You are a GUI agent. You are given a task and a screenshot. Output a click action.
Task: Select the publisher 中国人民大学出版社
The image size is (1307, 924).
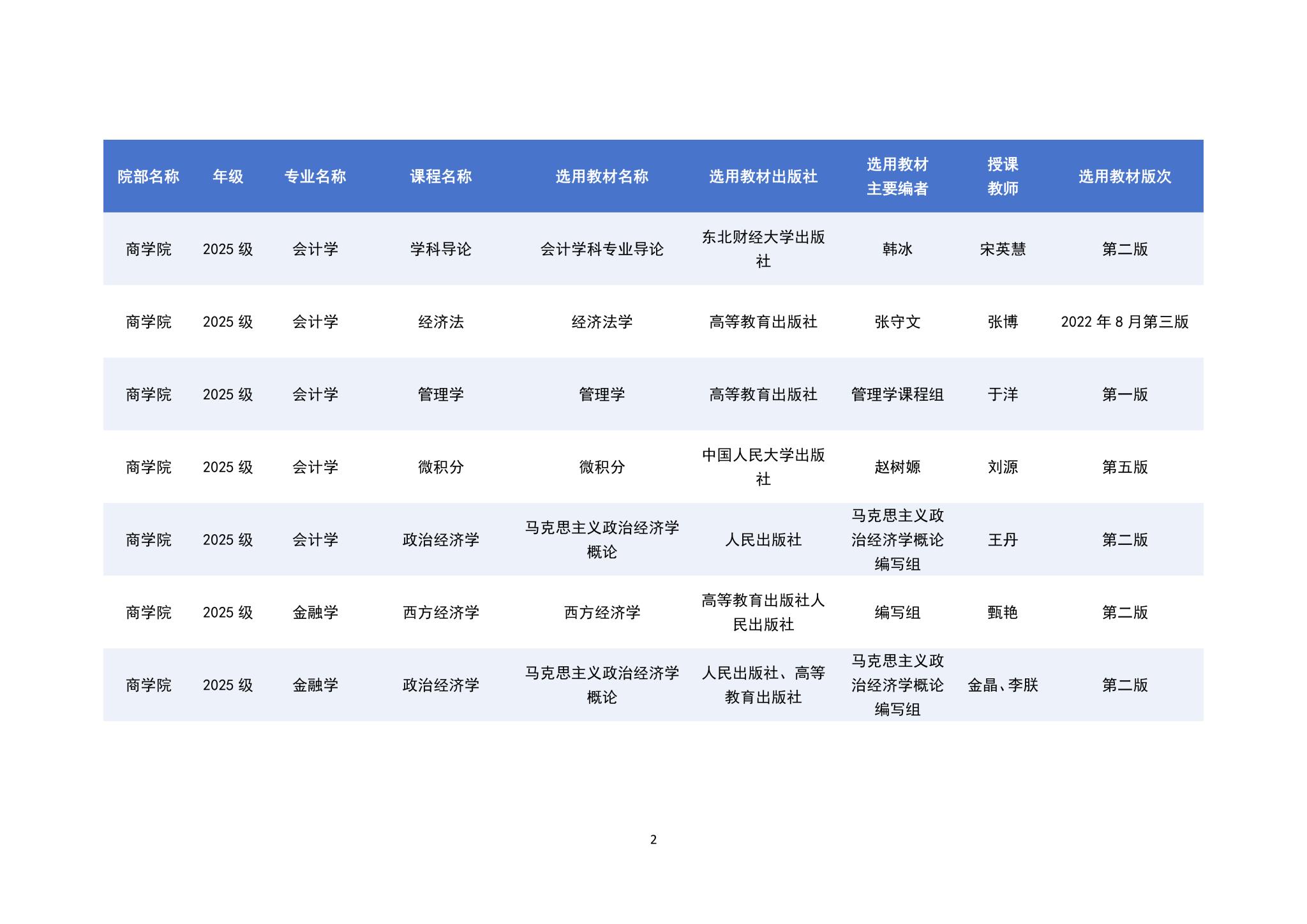click(x=763, y=467)
